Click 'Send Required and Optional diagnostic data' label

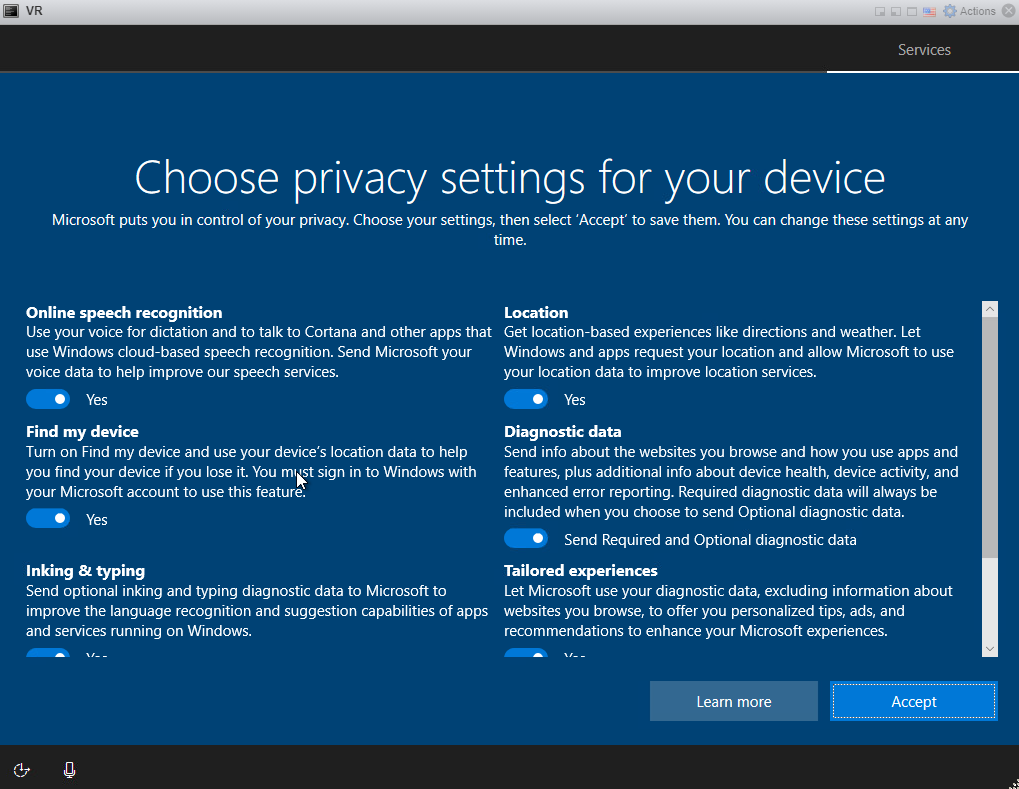point(710,540)
